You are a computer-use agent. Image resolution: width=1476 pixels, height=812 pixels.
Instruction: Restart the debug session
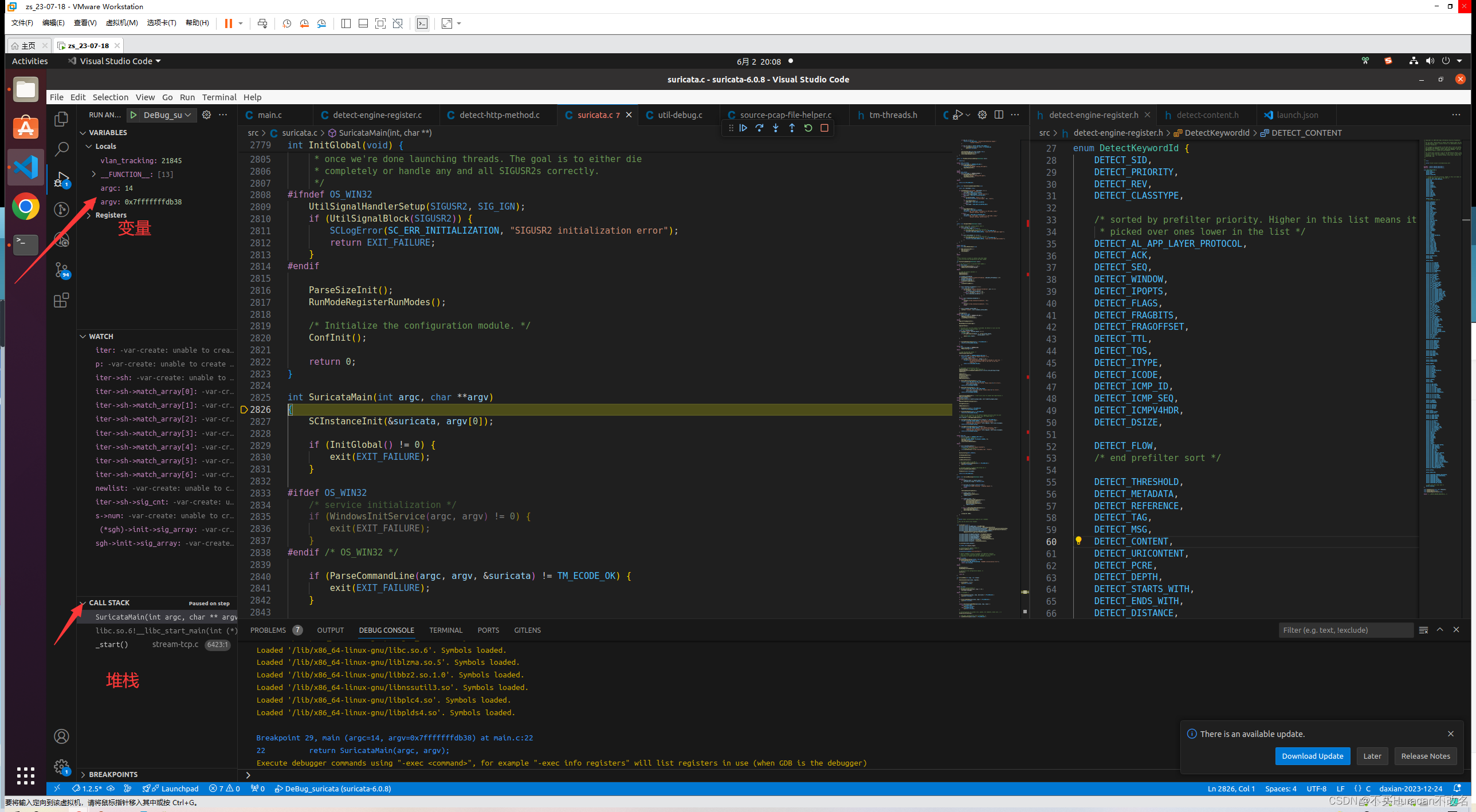tap(808, 128)
